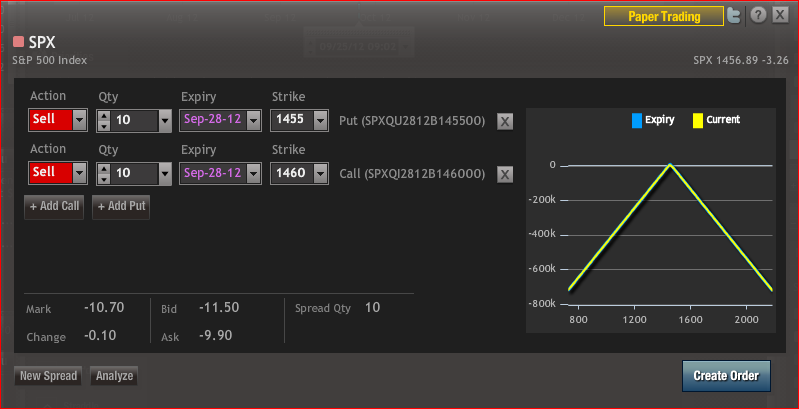Increase quantity on the Put leg

click(x=104, y=116)
